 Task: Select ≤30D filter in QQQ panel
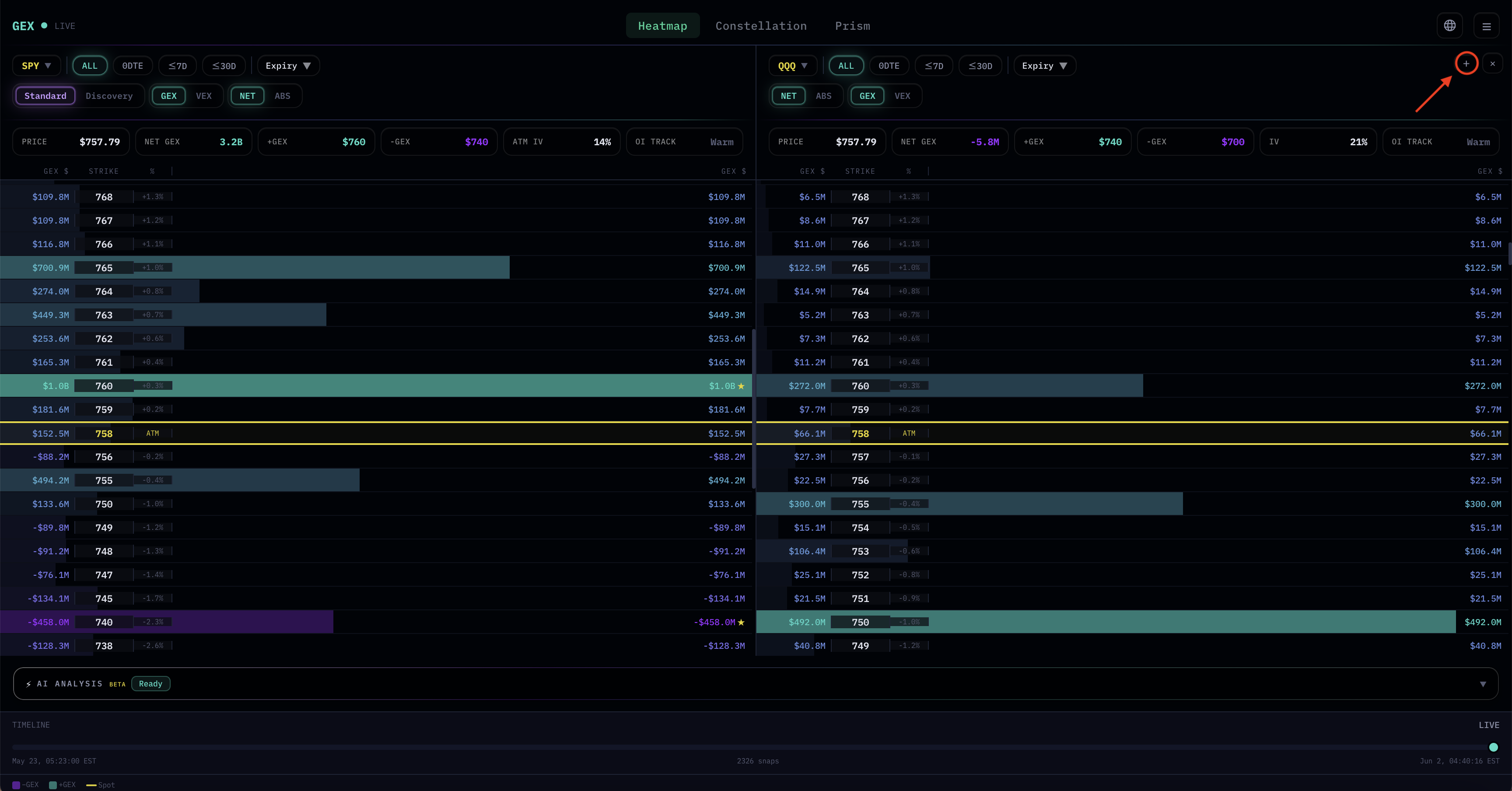pos(980,66)
